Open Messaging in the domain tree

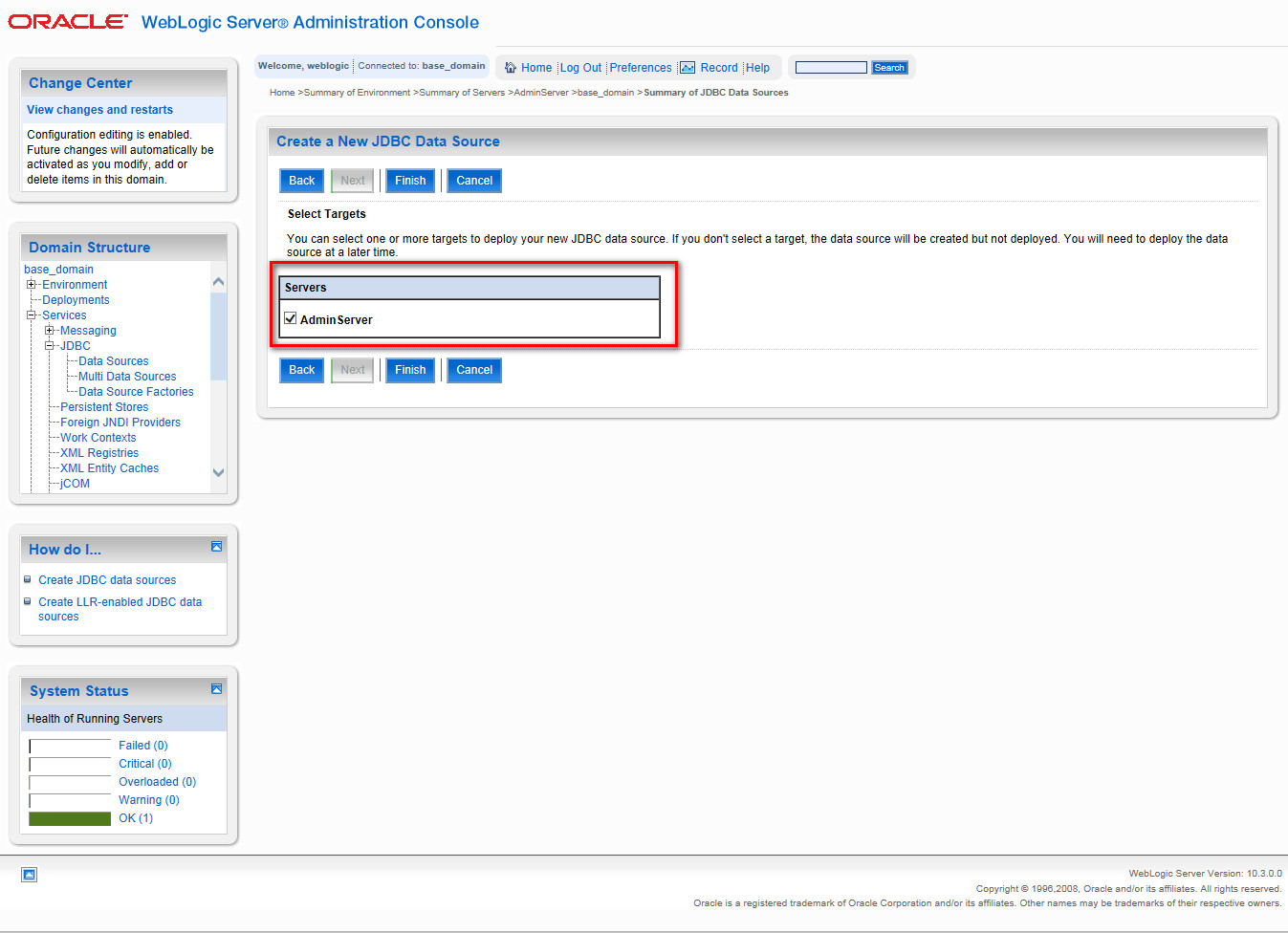[x=88, y=331]
